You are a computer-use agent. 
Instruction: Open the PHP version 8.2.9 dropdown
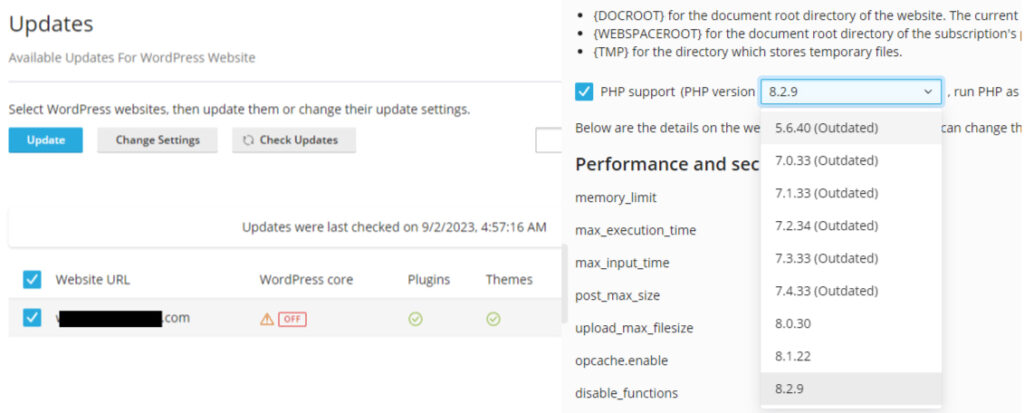point(850,92)
